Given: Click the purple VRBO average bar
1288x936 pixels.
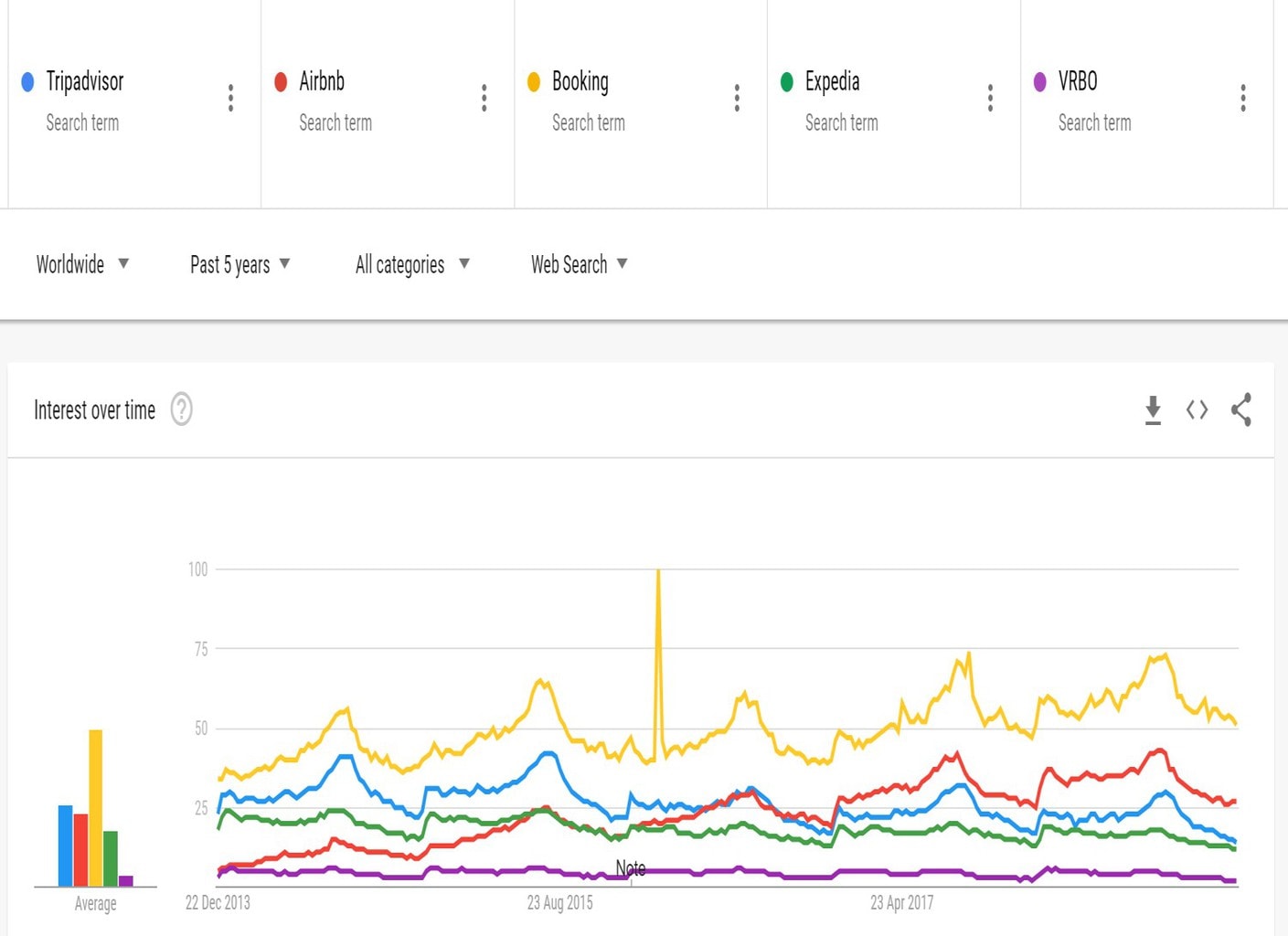Looking at the screenshot, I should tap(126, 881).
